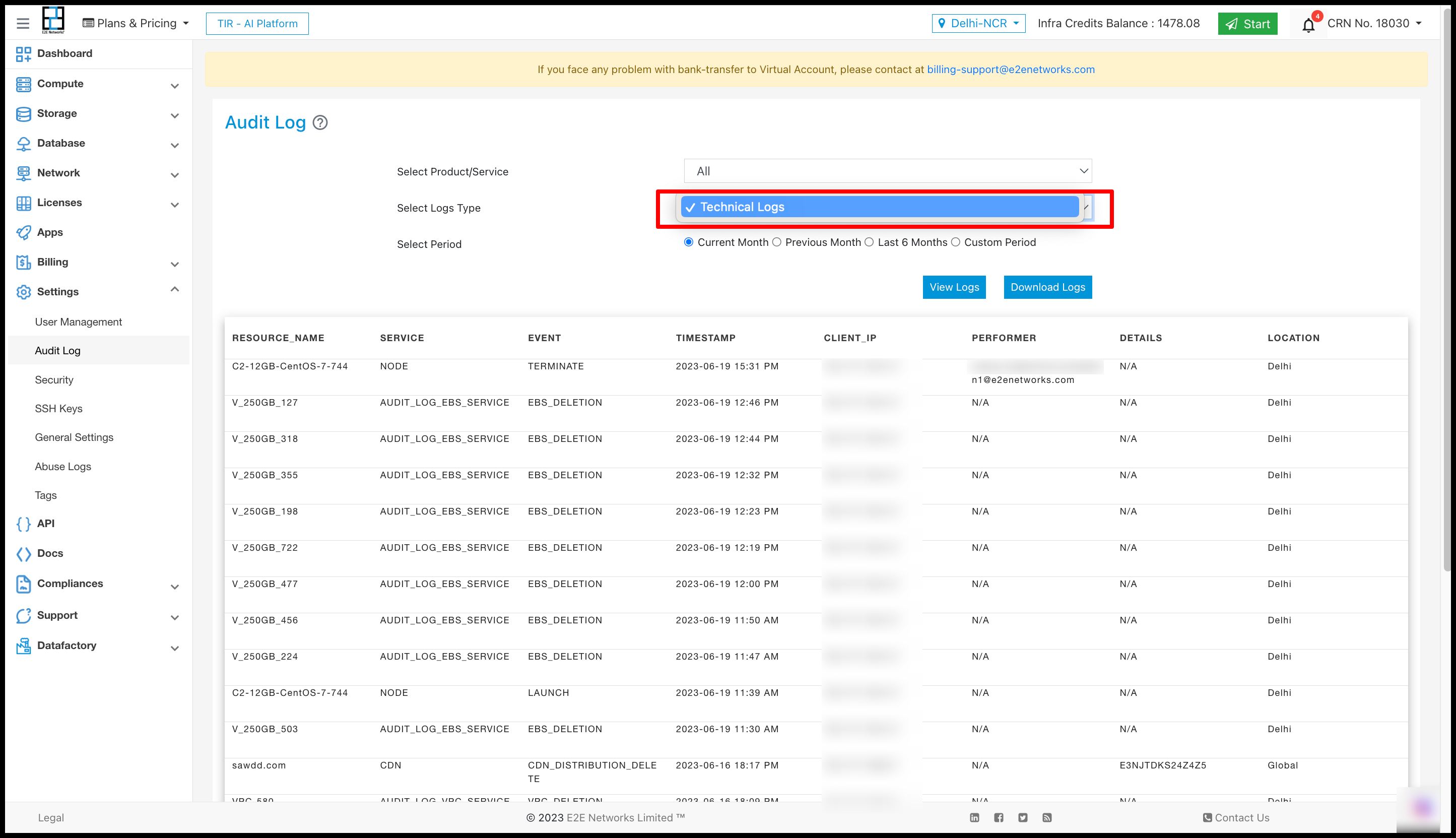Expand the Billing menu chevron
This screenshot has height=838, width=1456.
174,265
